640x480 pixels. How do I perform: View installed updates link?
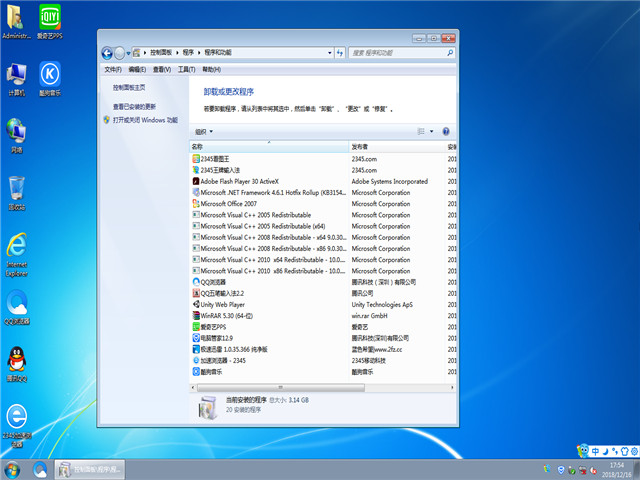[x=134, y=107]
